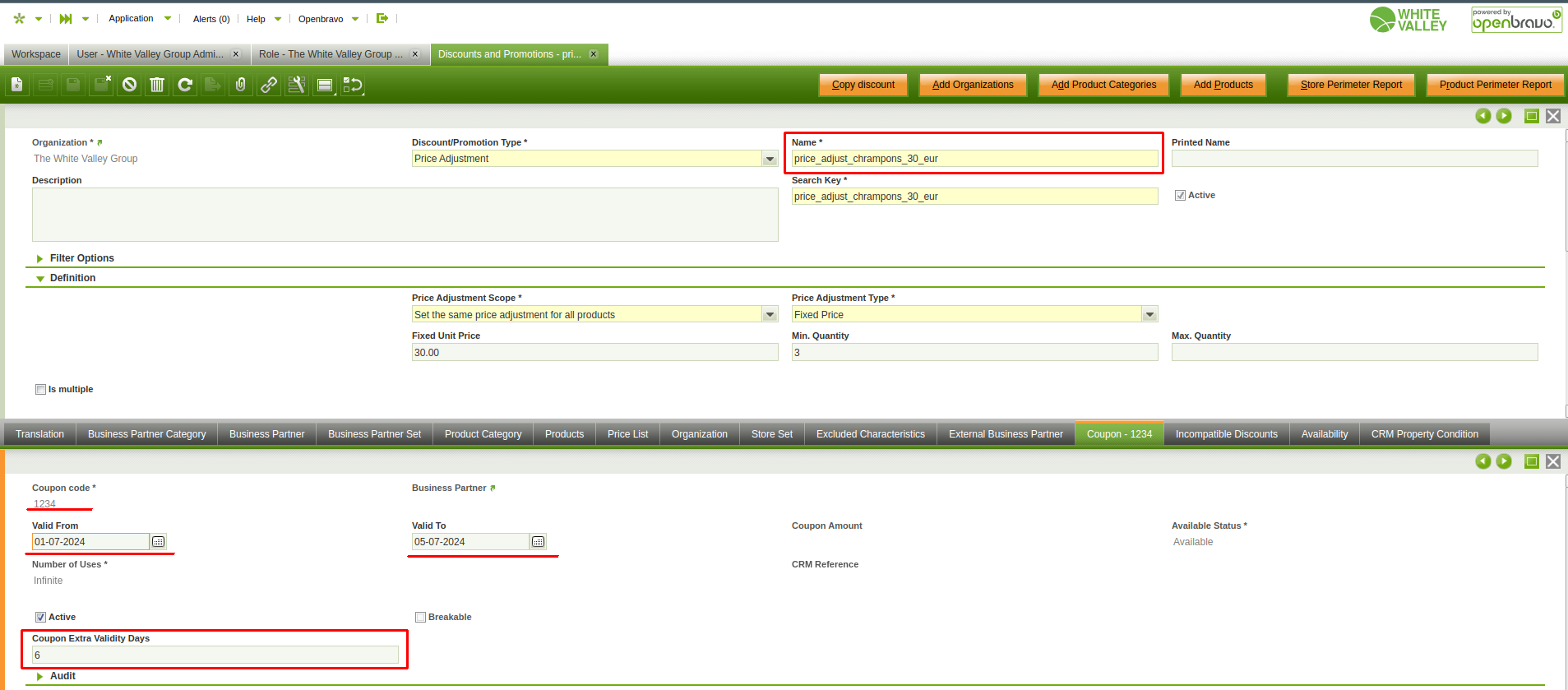The image size is (1568, 690).
Task: Click the new record document icon
Action: point(17,85)
